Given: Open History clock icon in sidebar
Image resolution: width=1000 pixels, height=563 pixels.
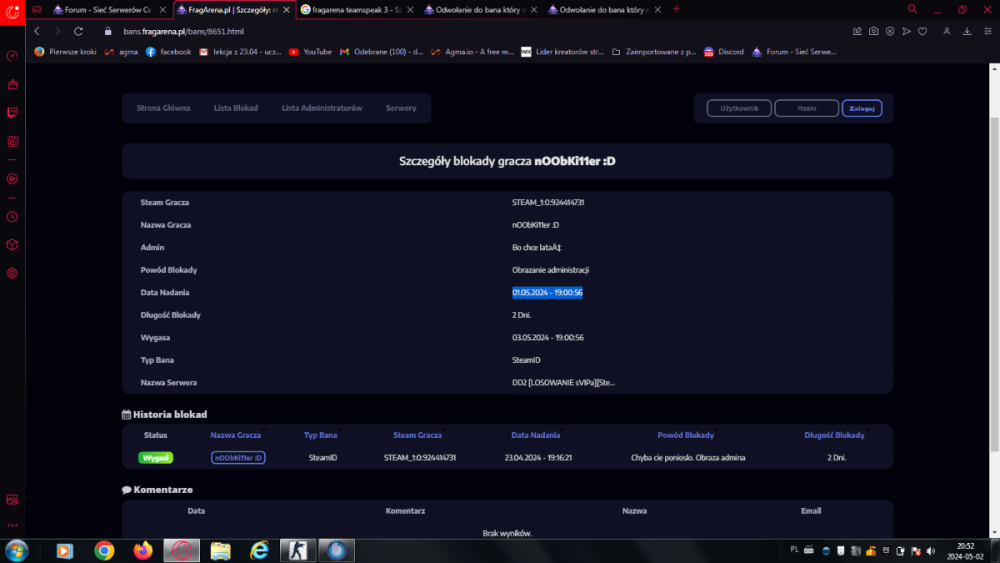Looking at the screenshot, I should click(12, 216).
